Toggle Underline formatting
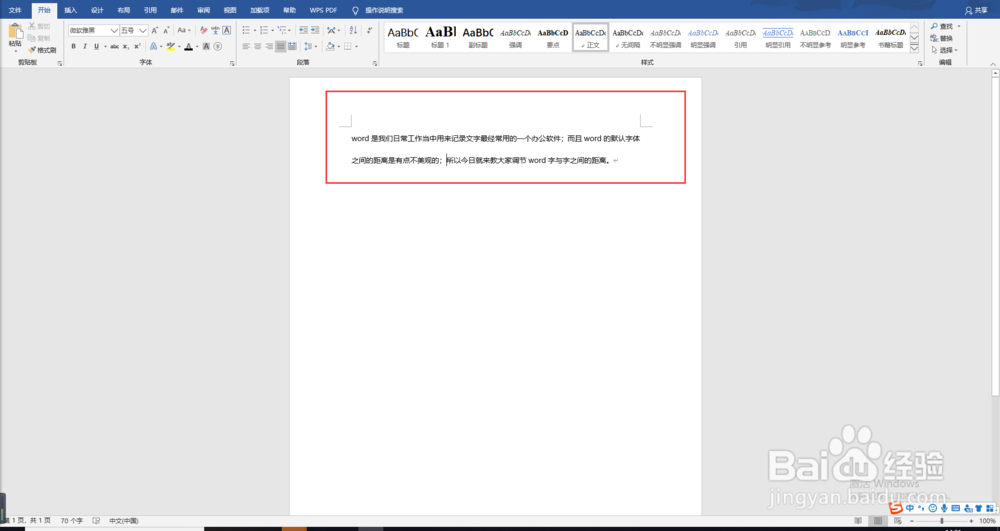Image resolution: width=1000 pixels, height=531 pixels. pyautogui.click(x=96, y=47)
